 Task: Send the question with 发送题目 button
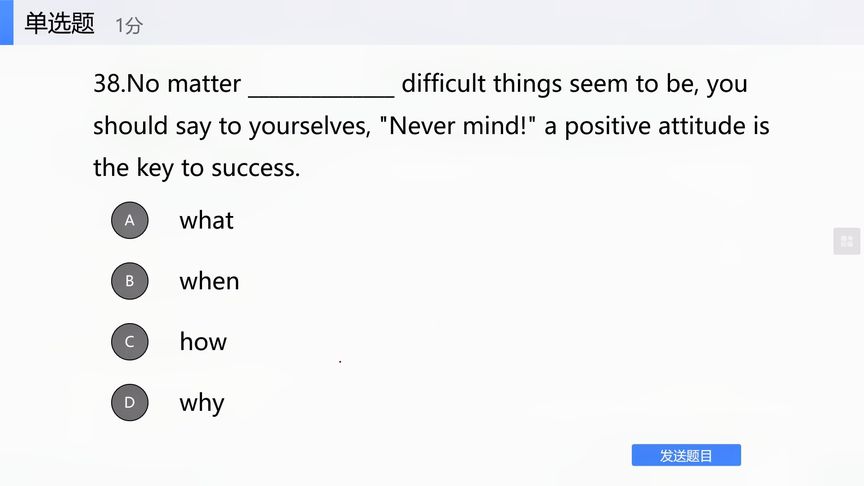(686, 455)
